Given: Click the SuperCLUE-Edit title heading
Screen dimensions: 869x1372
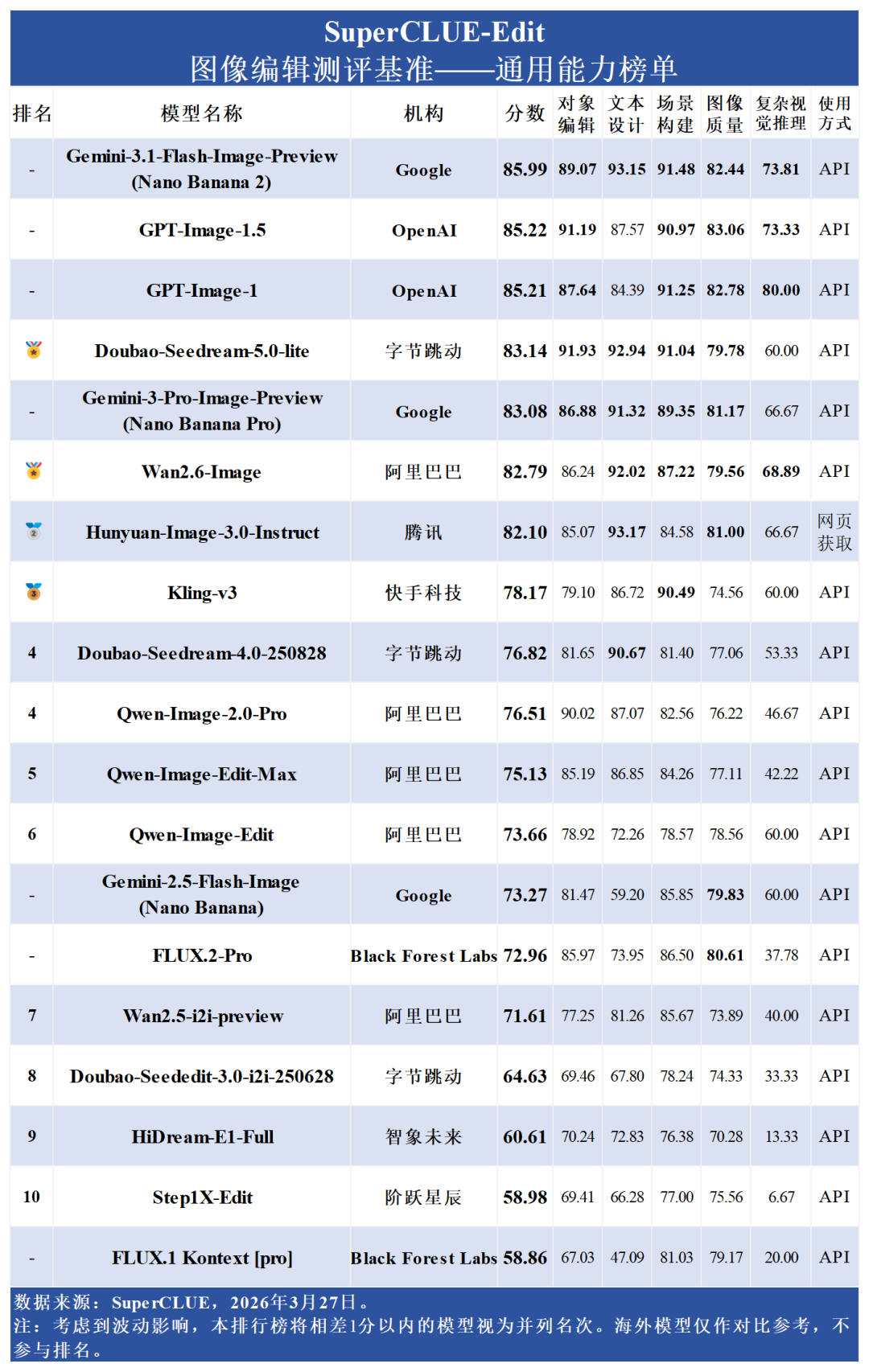Looking at the screenshot, I should tap(434, 32).
